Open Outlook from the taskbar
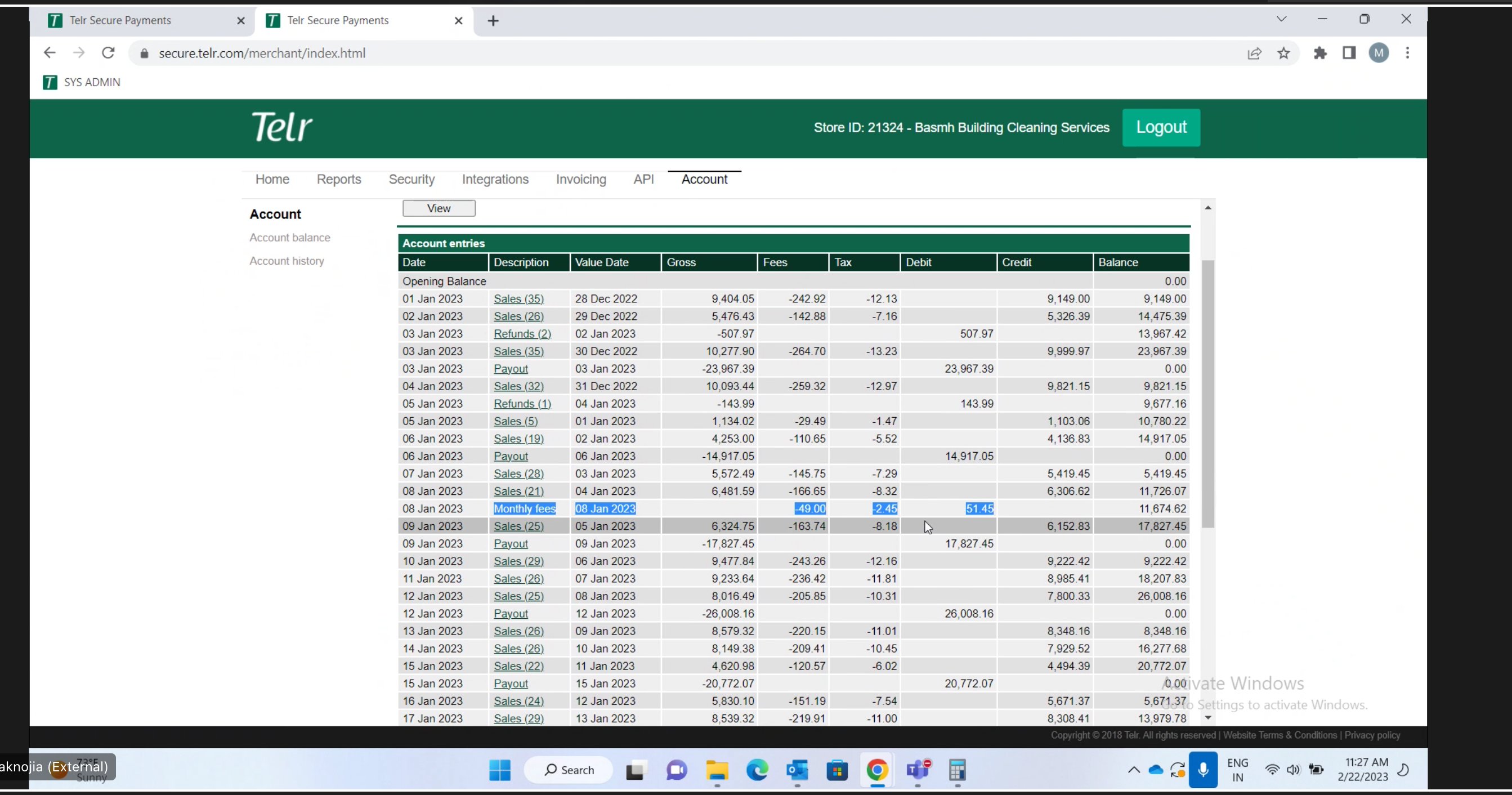 point(797,770)
